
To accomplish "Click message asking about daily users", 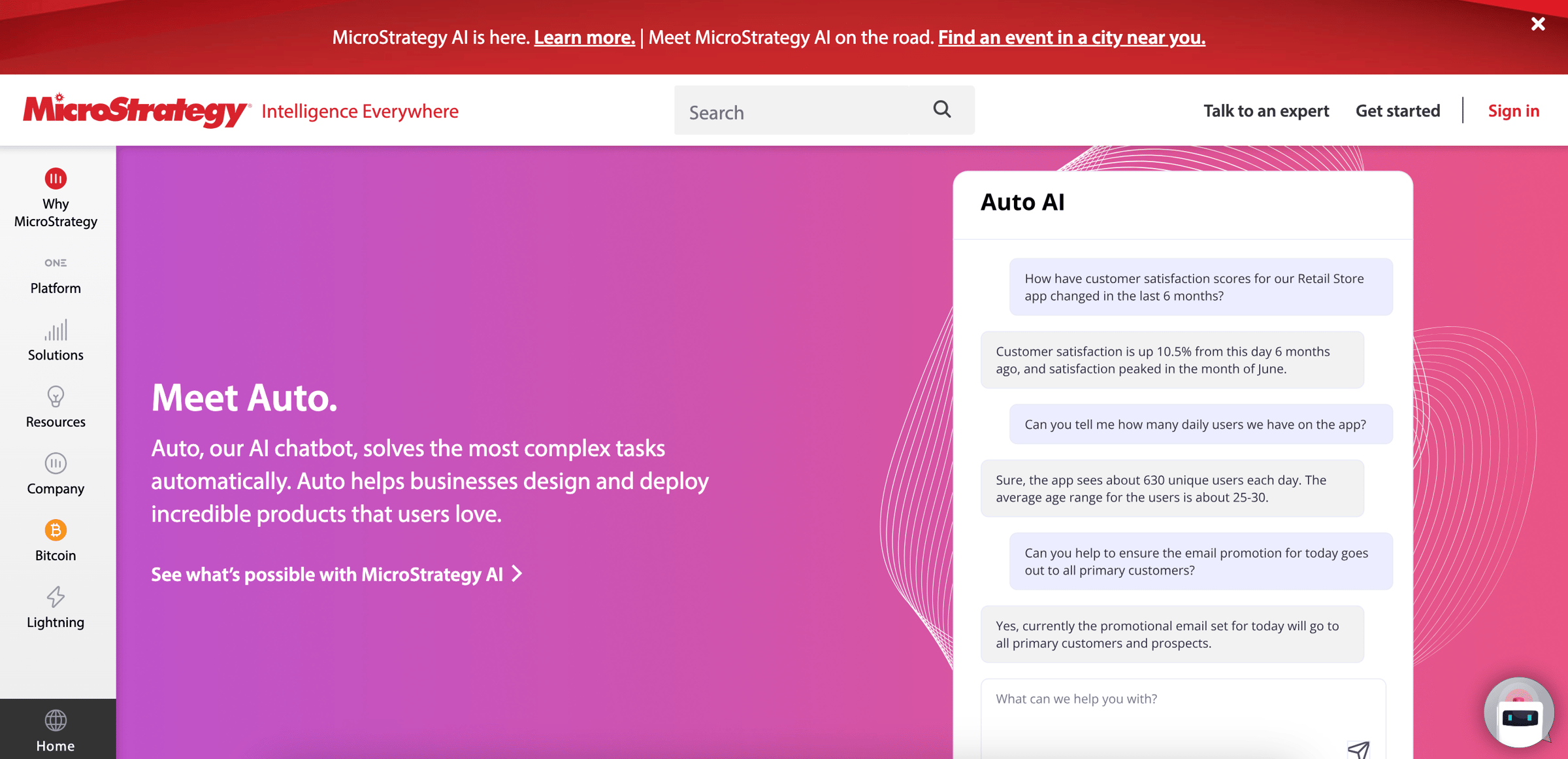I will click(x=1201, y=424).
